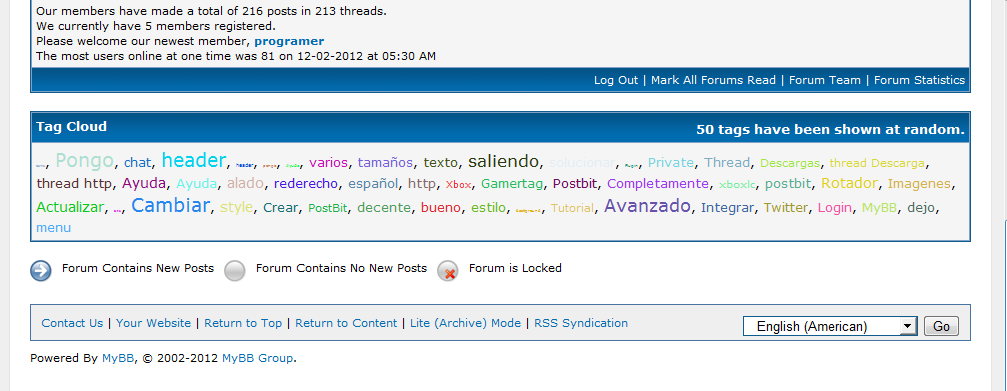Screen dimensions: 1007x391
Task: Open RSS Syndication feed link
Action: (x=581, y=323)
